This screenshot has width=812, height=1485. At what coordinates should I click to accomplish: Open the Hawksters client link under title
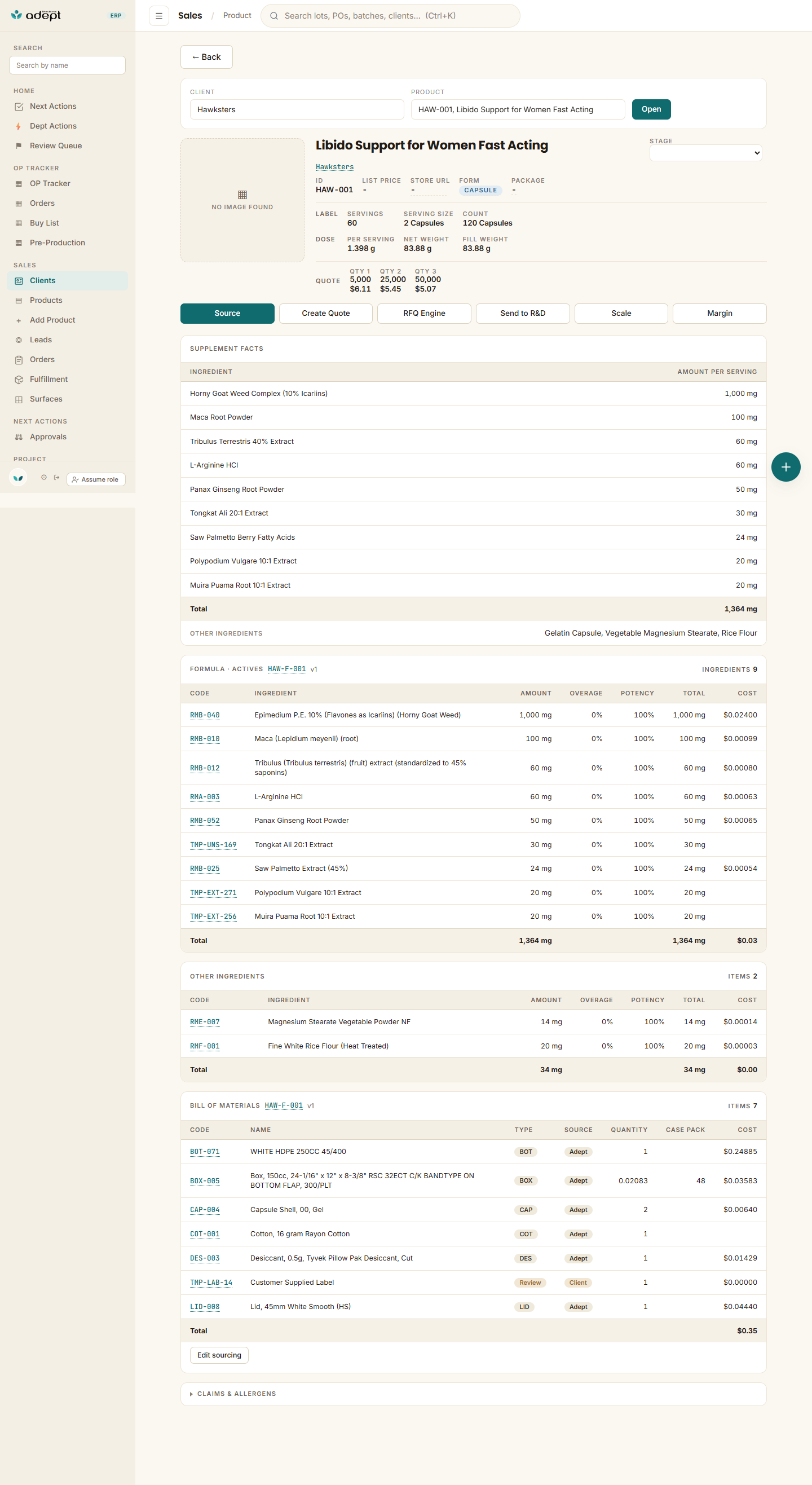pos(335,167)
